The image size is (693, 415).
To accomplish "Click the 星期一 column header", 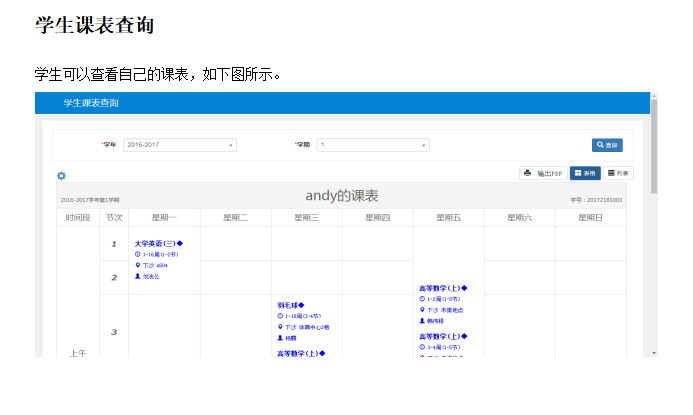I will pyautogui.click(x=164, y=217).
